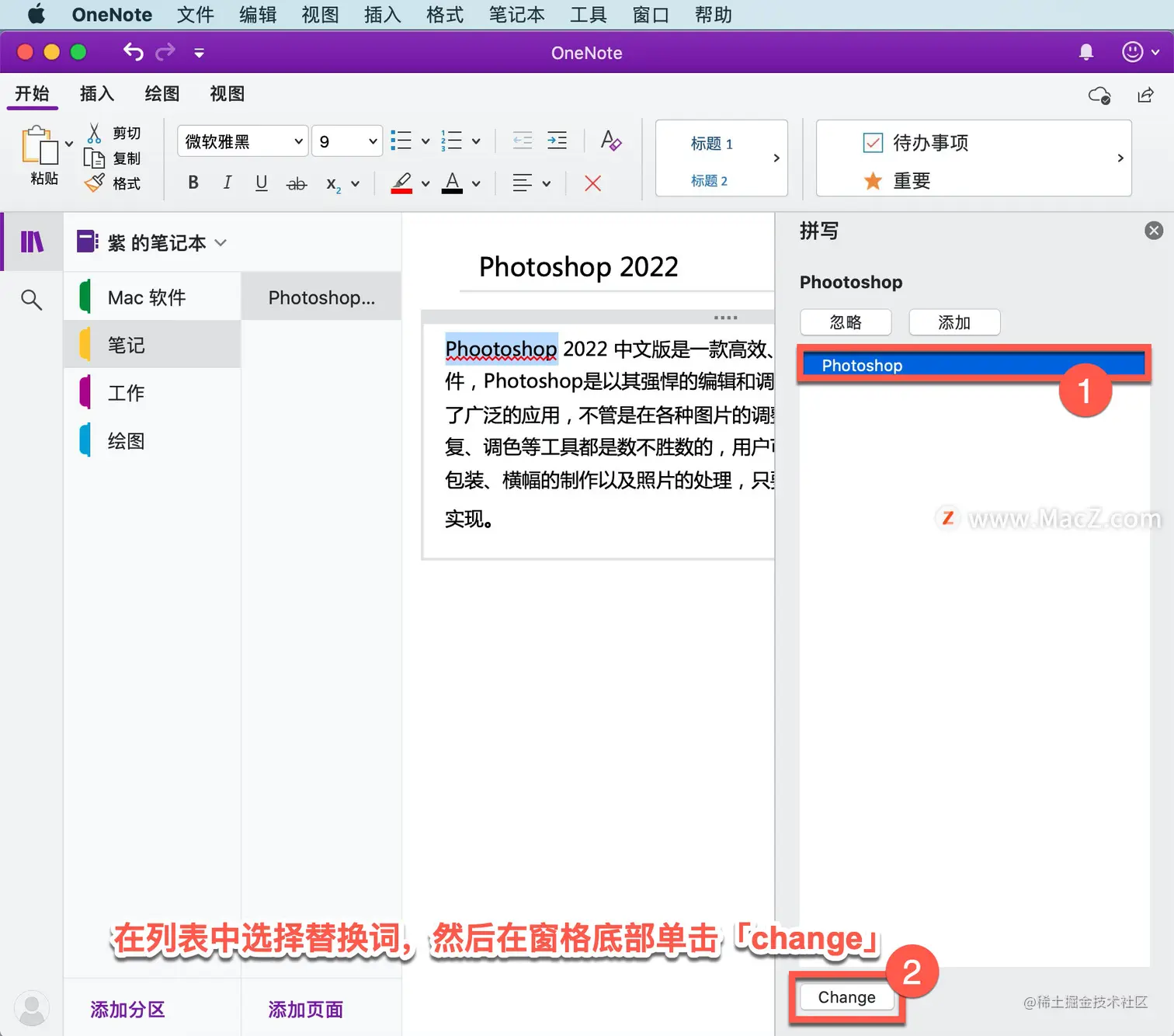The width and height of the screenshot is (1174, 1036).
Task: Clear formatting with eraser icon
Action: [611, 141]
